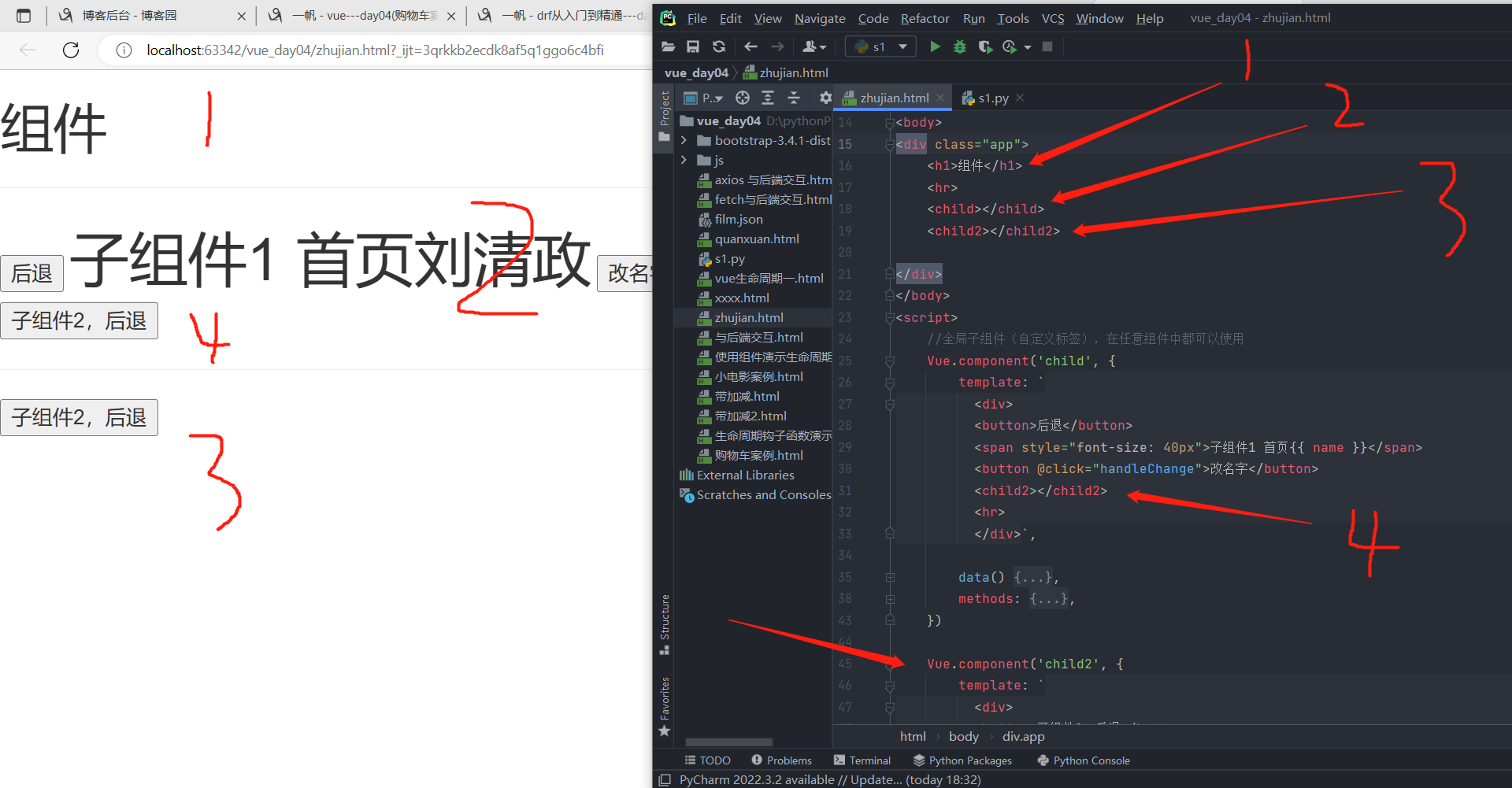Viewport: 1512px width, 788px height.
Task: Toggle the Project tool window stripe
Action: coord(665,116)
